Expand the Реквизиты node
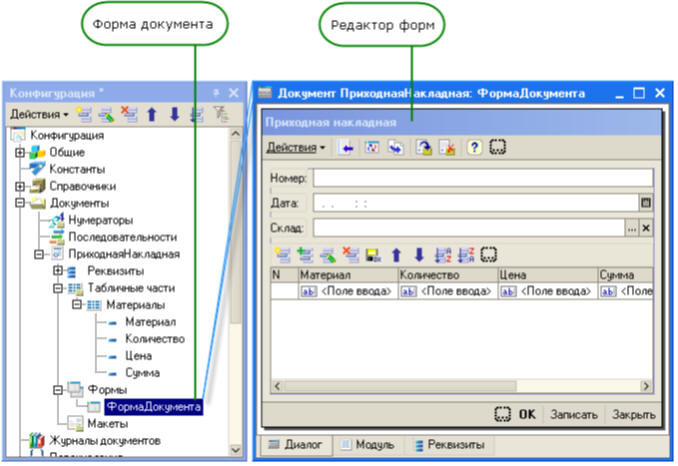The image size is (678, 466). 58,271
